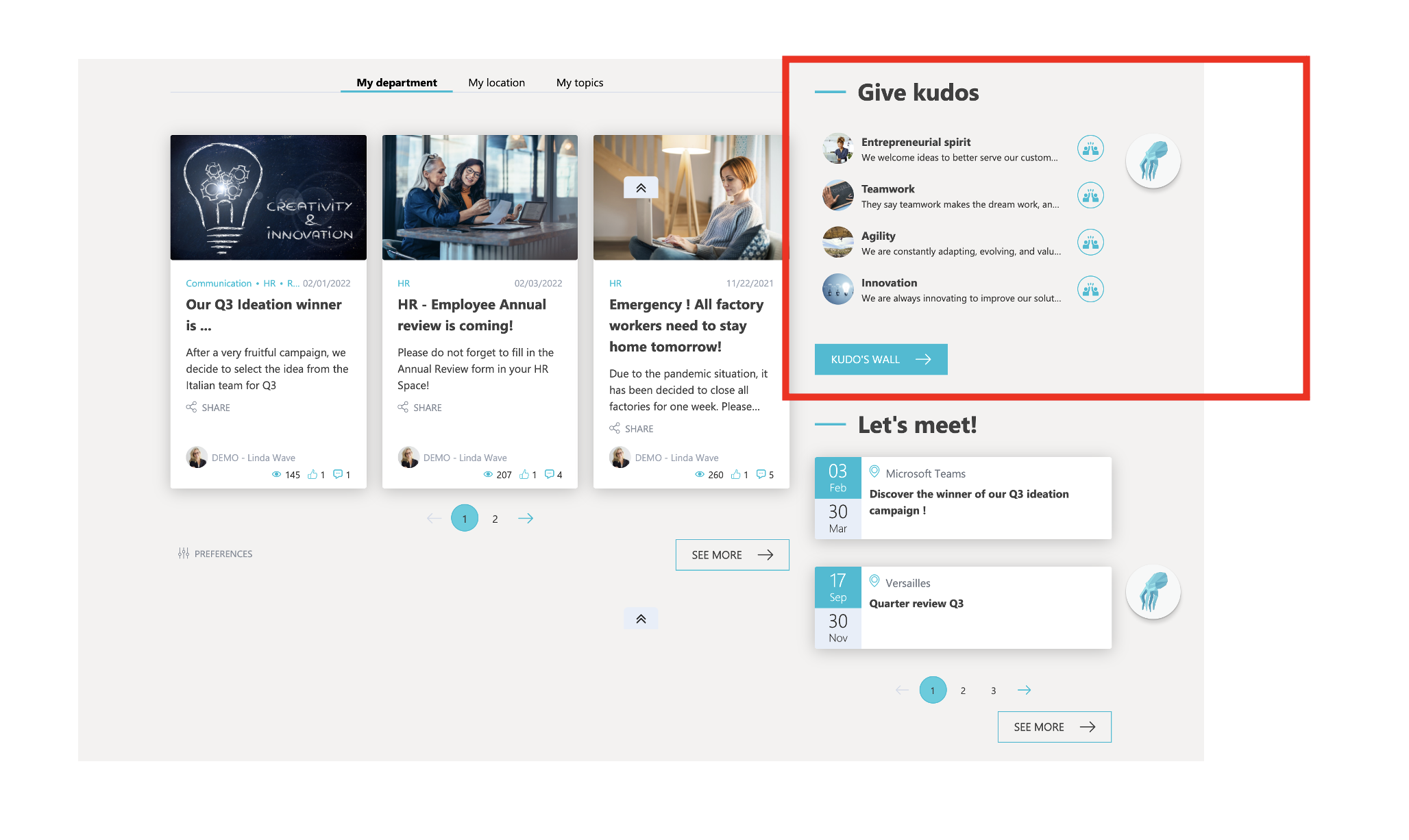Click Linda Wave avatar on Q3 Ideation card
Viewport: 1409px width, 840px height.
(x=197, y=457)
